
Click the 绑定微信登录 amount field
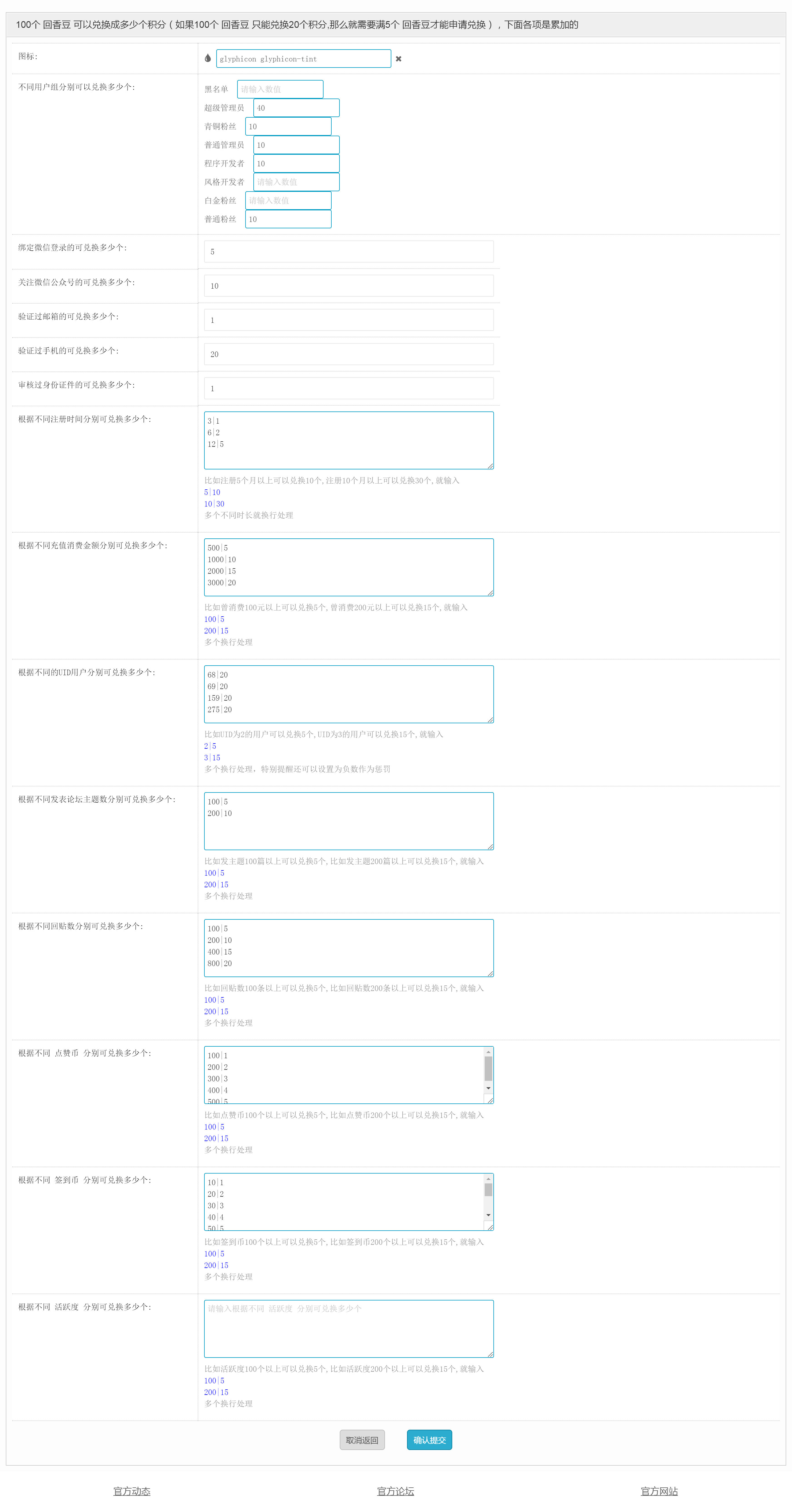point(349,252)
